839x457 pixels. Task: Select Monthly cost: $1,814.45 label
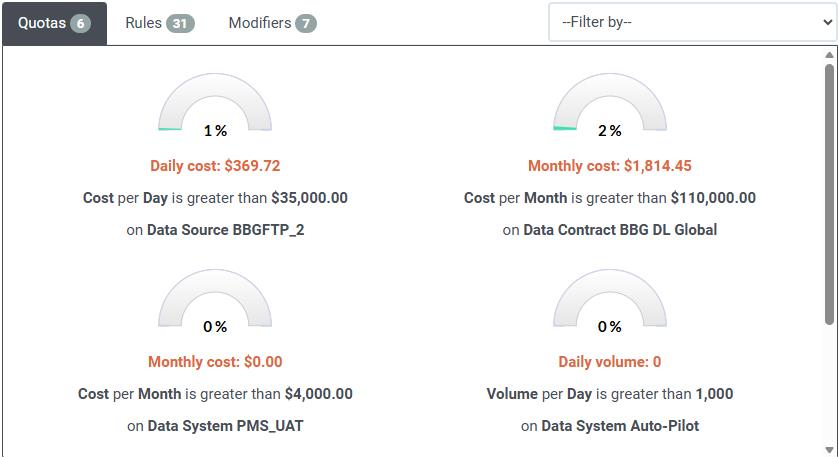pos(609,166)
